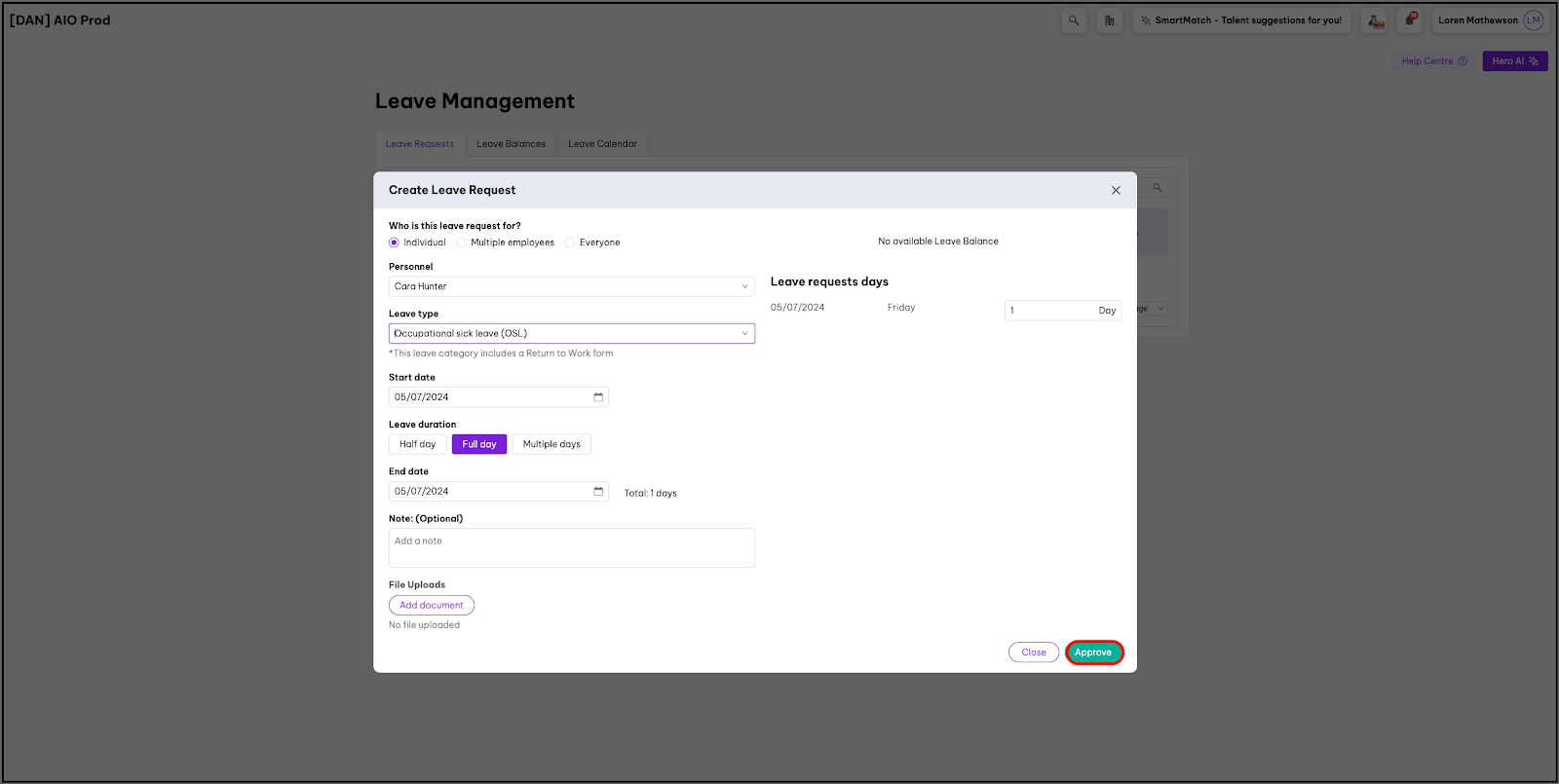
Task: Open the notifications bell
Action: (x=1410, y=20)
